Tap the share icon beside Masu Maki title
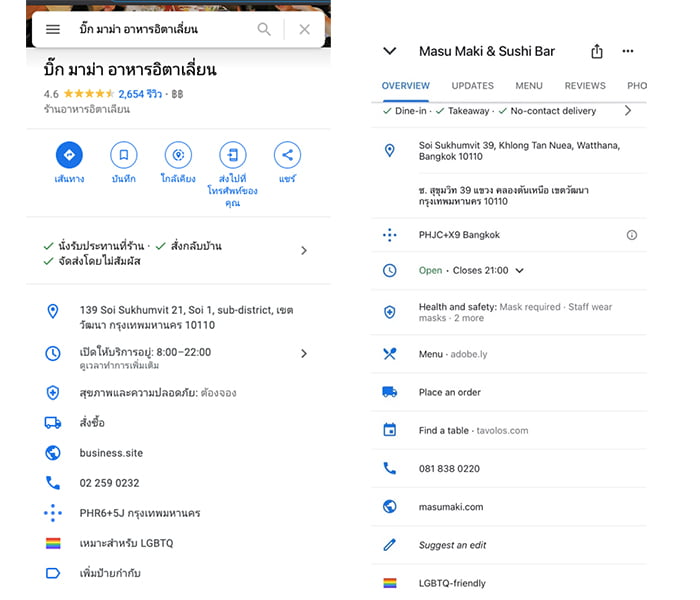700x600 pixels. coord(597,51)
